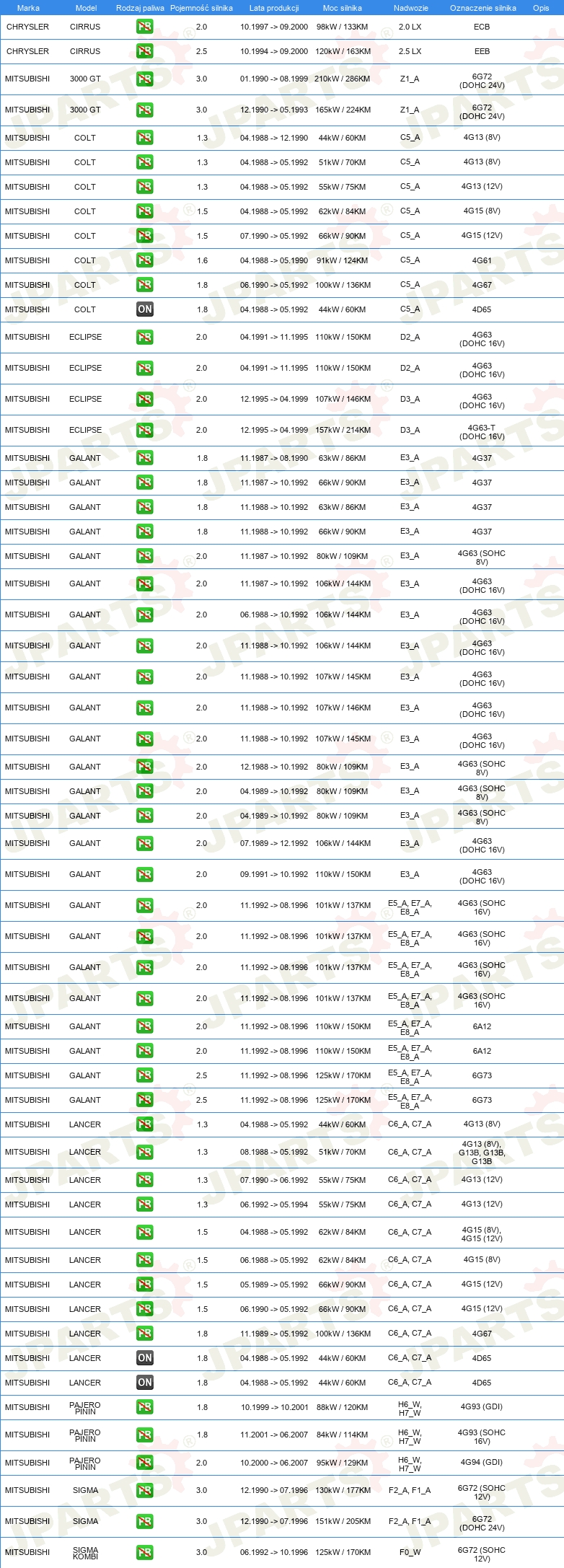The height and width of the screenshot is (1568, 564).
Task: Click PB icon in Galant 07.1989 -> 12.1992 row
Action: pos(144,843)
